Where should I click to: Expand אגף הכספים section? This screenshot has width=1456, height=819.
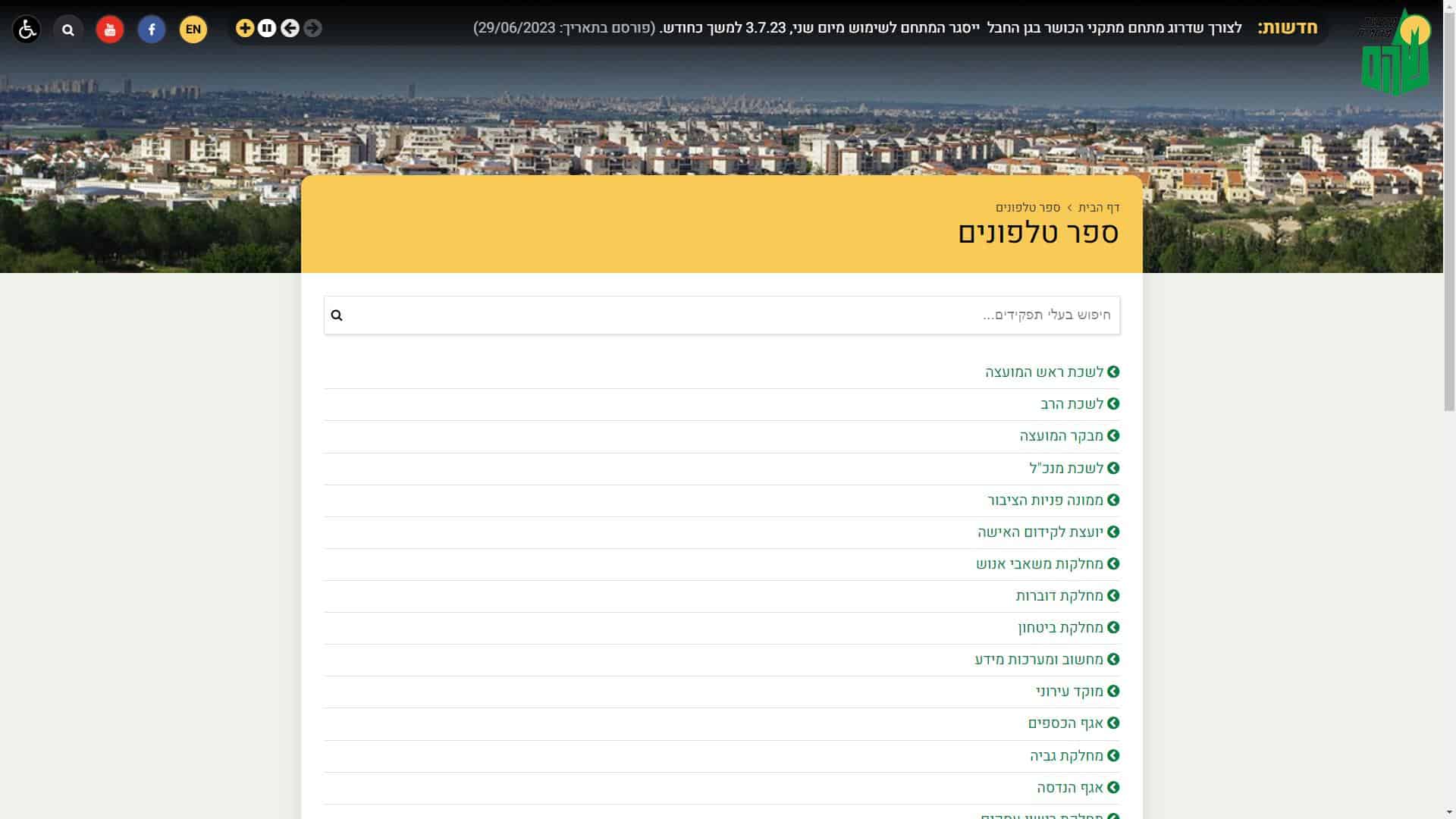pos(1065,723)
